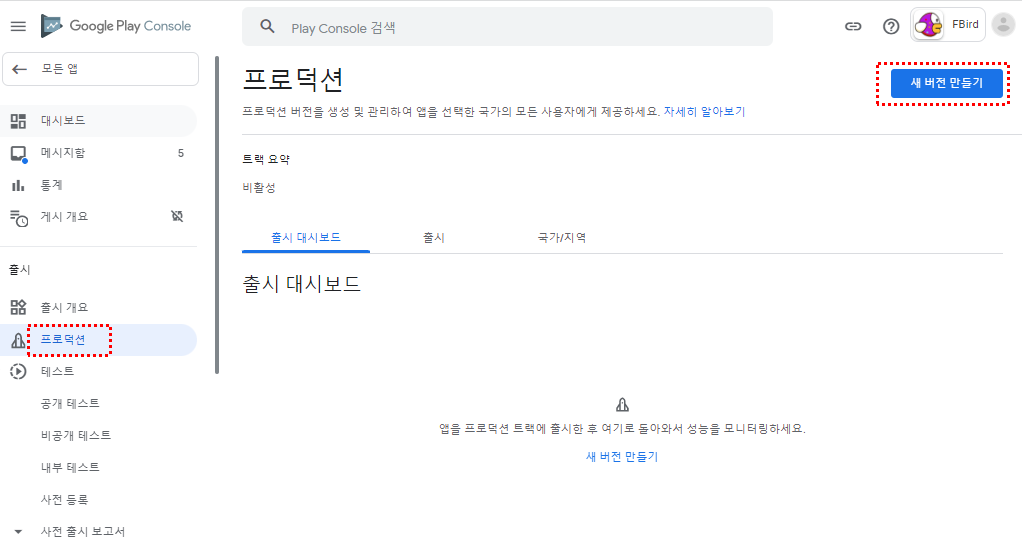The height and width of the screenshot is (546, 1022).
Task: Click the 메시지함 count 5
Action: click(181, 153)
